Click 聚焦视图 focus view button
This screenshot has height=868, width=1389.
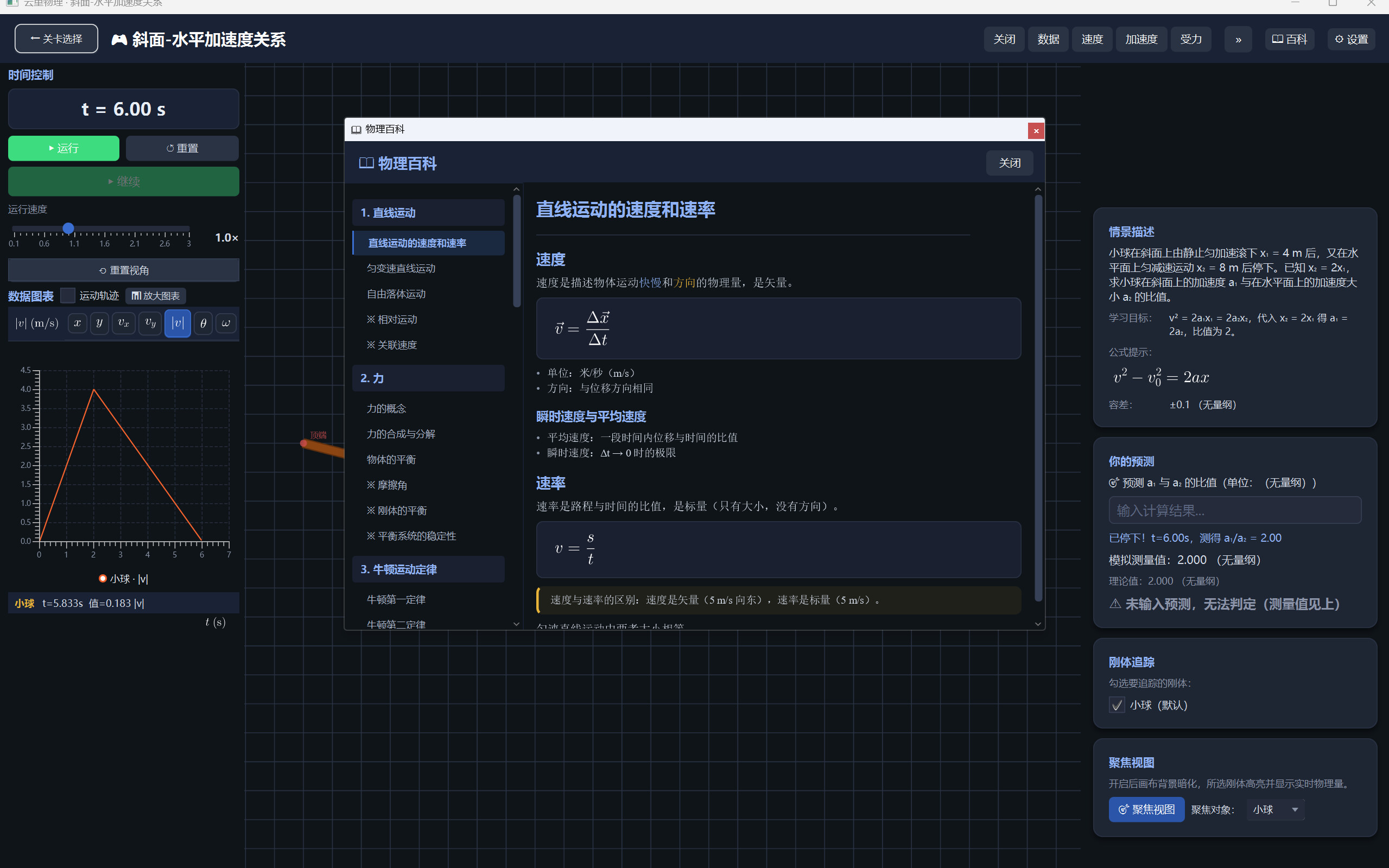click(x=1146, y=809)
